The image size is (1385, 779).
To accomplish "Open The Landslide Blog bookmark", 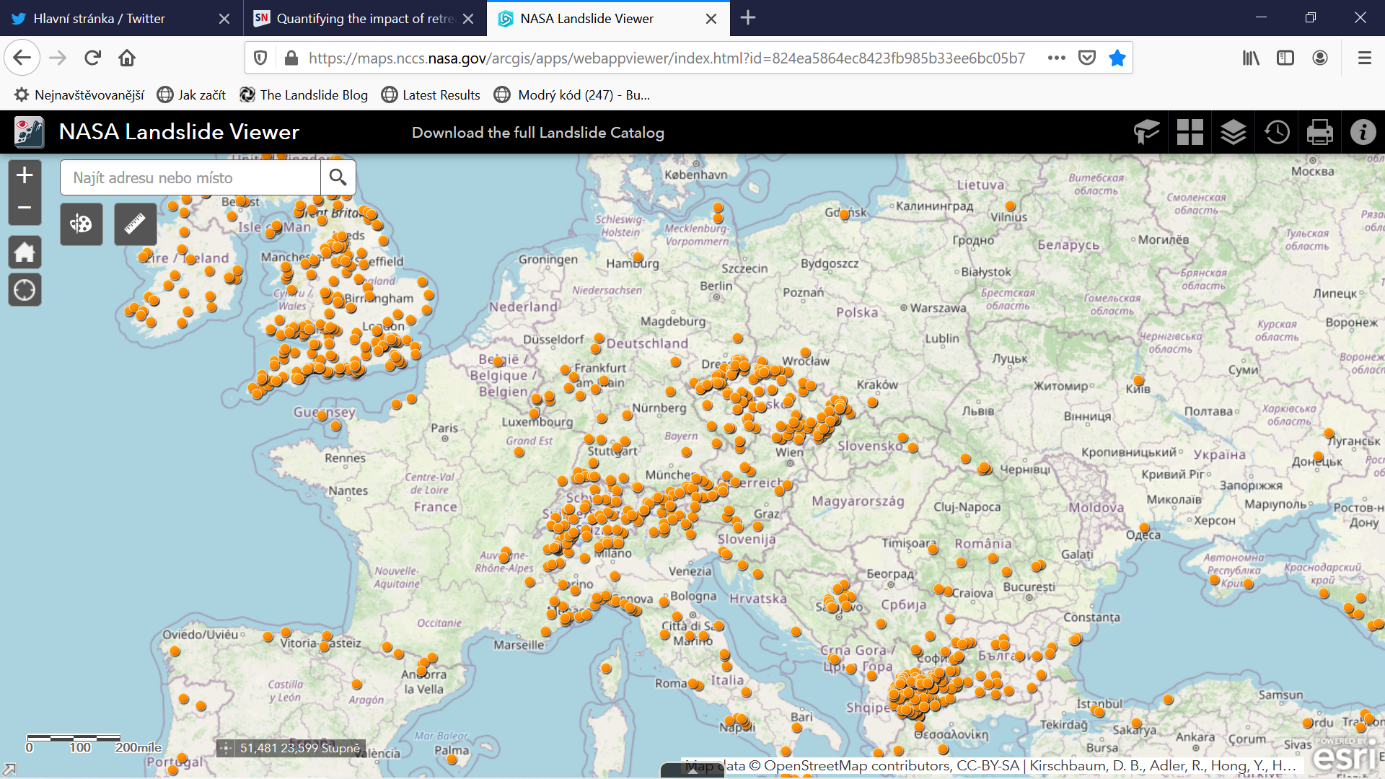I will pos(303,95).
